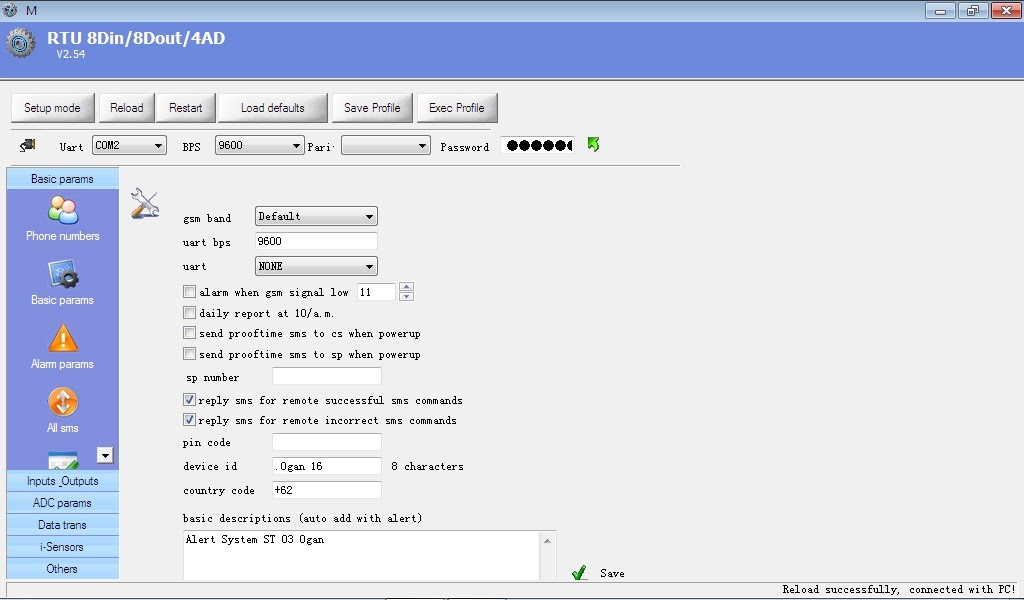Expand the sidebar scroll-down arrow button

pyautogui.click(x=104, y=455)
